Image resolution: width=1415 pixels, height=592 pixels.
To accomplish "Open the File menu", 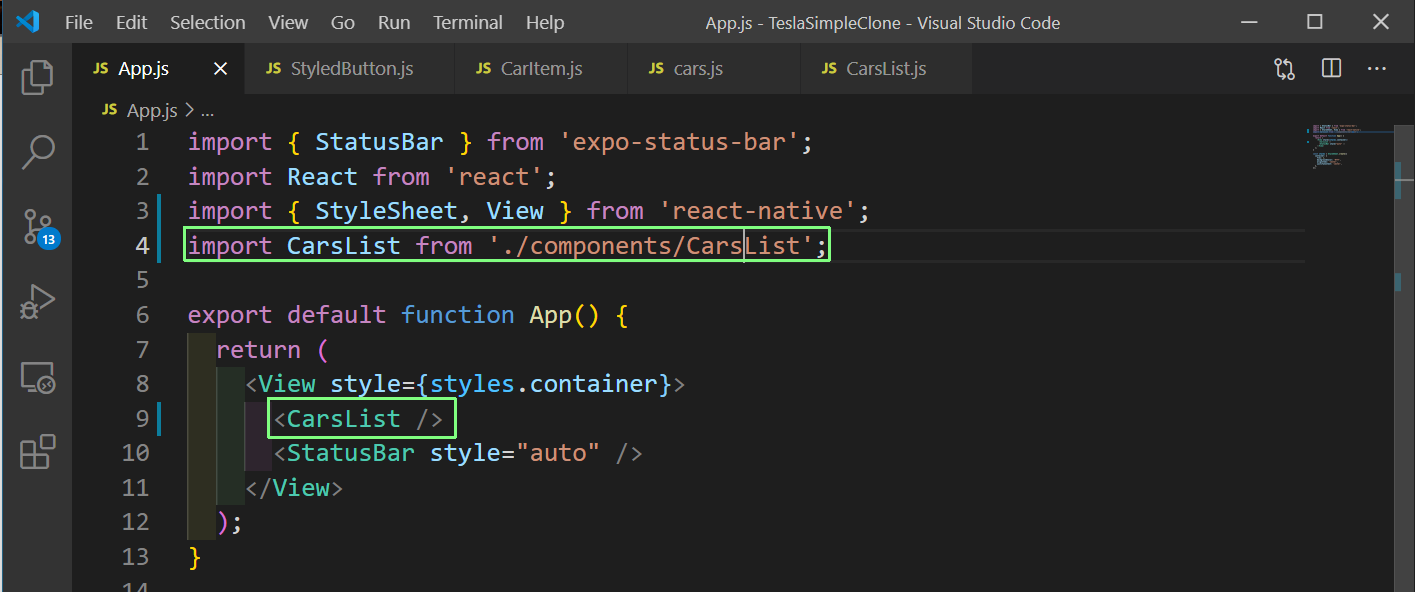I will tap(79, 22).
